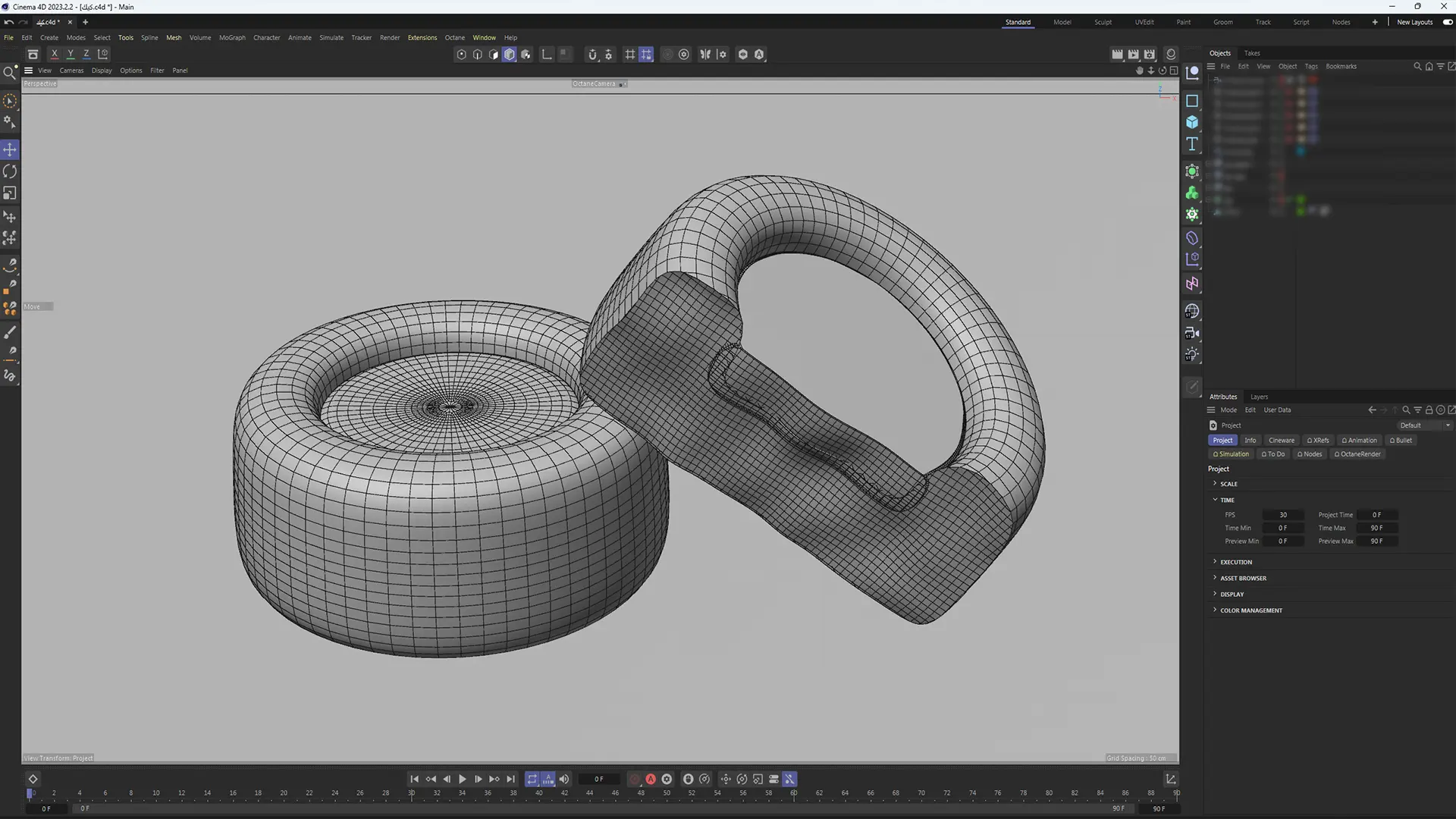
Task: Toggle the X axis lock
Action: 54,54
